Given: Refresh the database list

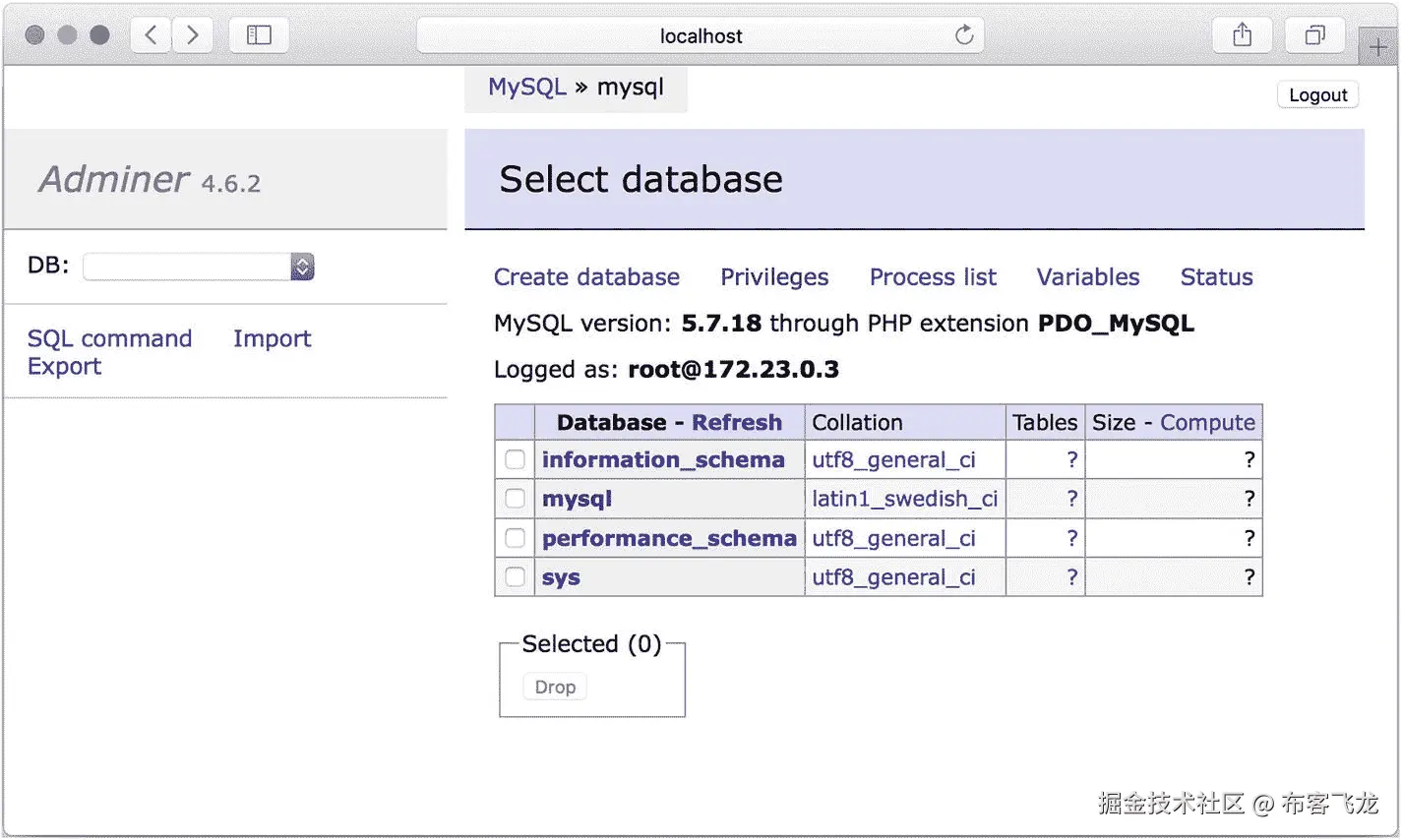Looking at the screenshot, I should click(x=737, y=422).
